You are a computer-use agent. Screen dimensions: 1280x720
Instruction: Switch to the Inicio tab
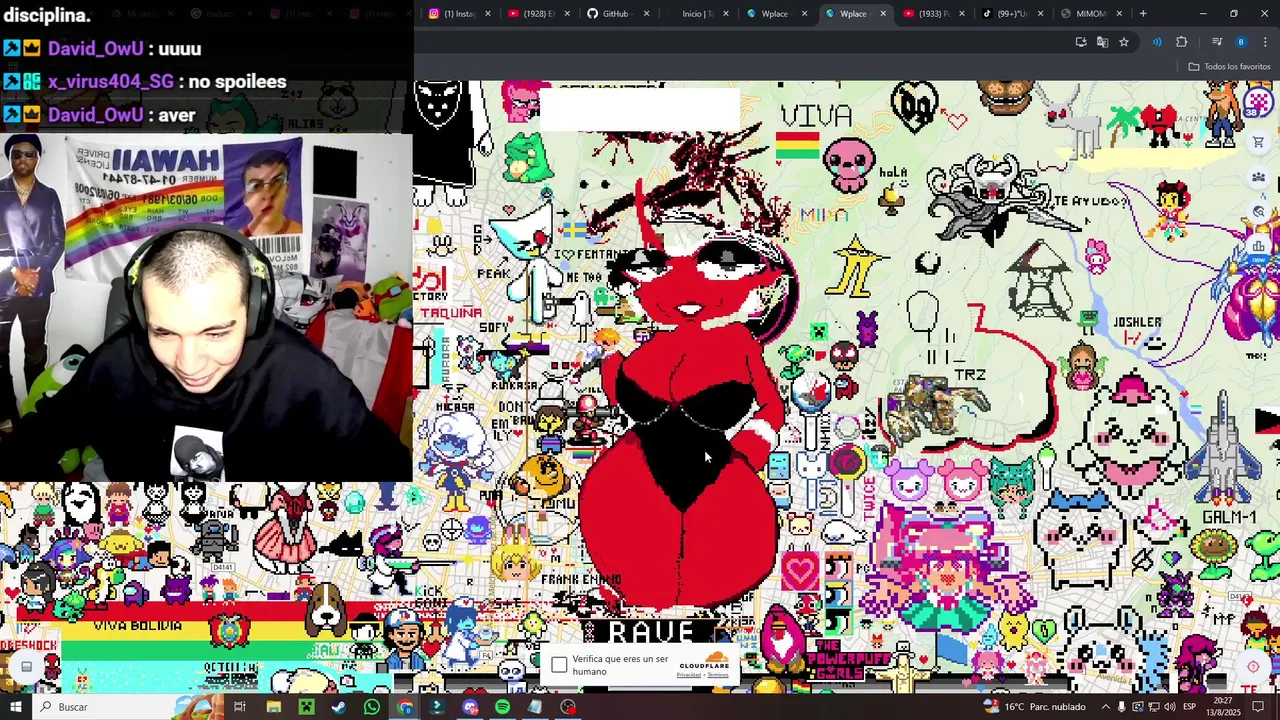tap(697, 14)
